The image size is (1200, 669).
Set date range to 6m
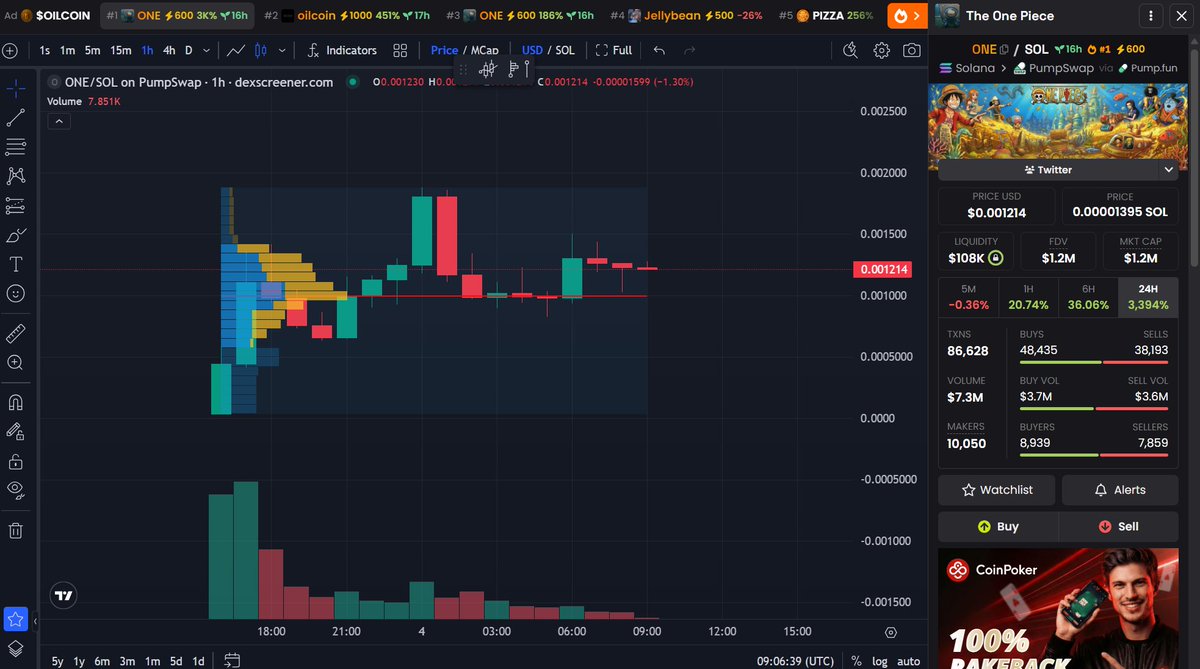102,660
